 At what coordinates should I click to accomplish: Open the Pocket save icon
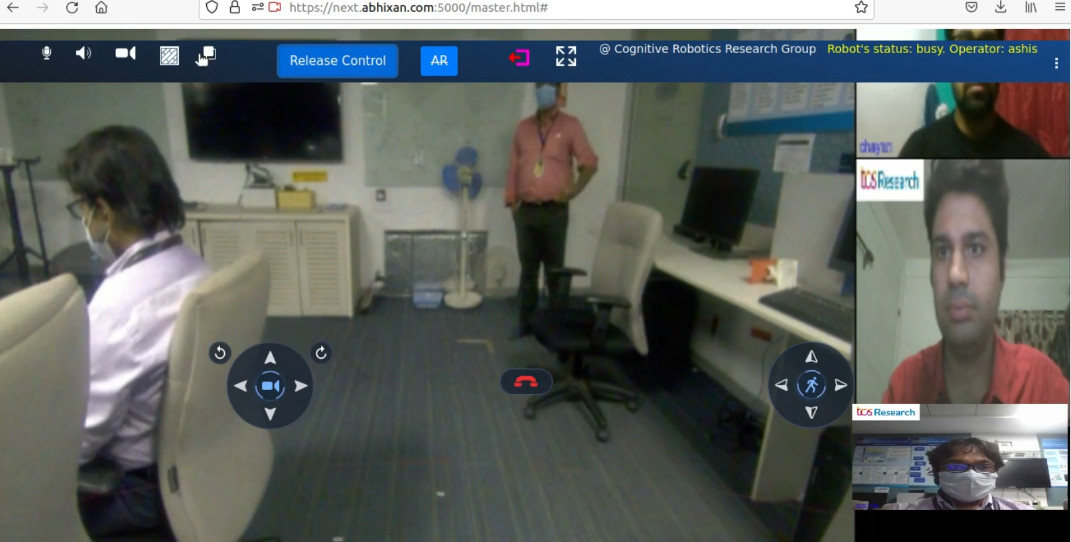point(971,7)
